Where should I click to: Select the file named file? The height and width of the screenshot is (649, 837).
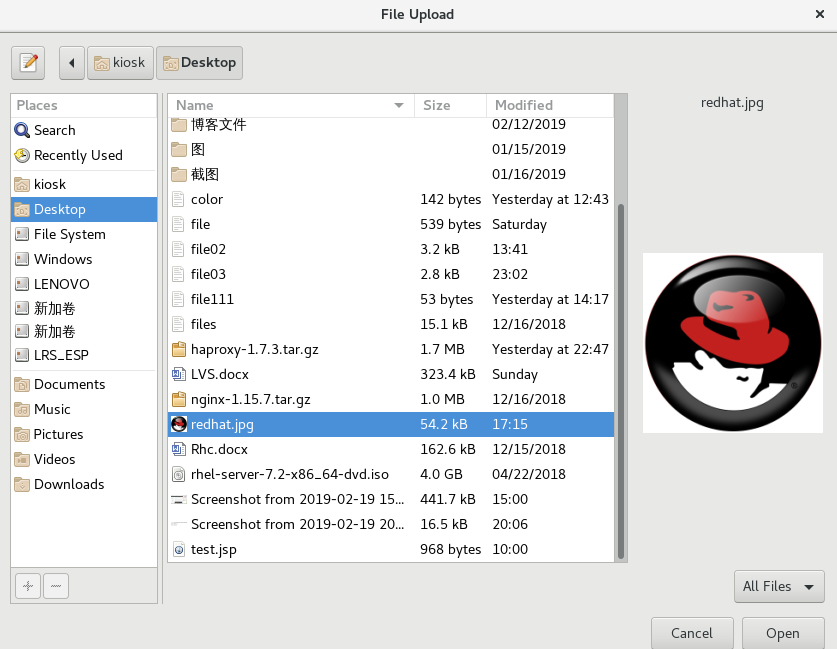pyautogui.click(x=391, y=225)
